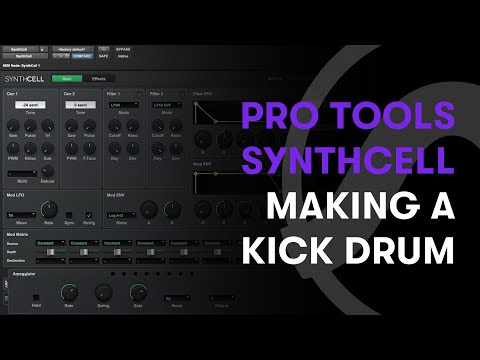Viewport: 480px width, 360px height.
Task: Click the Filter 2 Reso knob
Action: click(176, 126)
